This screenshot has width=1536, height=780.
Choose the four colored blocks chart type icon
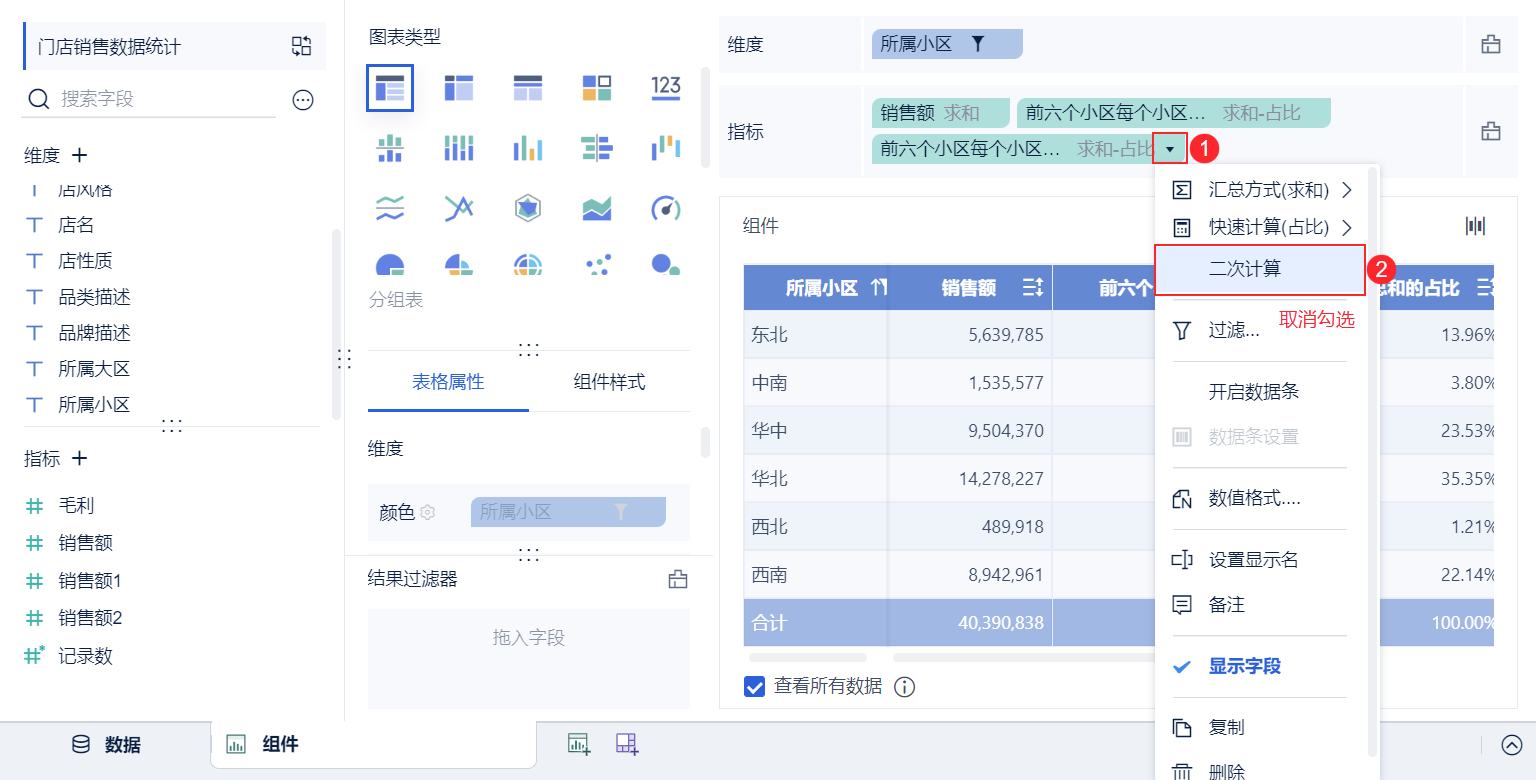tap(597, 88)
